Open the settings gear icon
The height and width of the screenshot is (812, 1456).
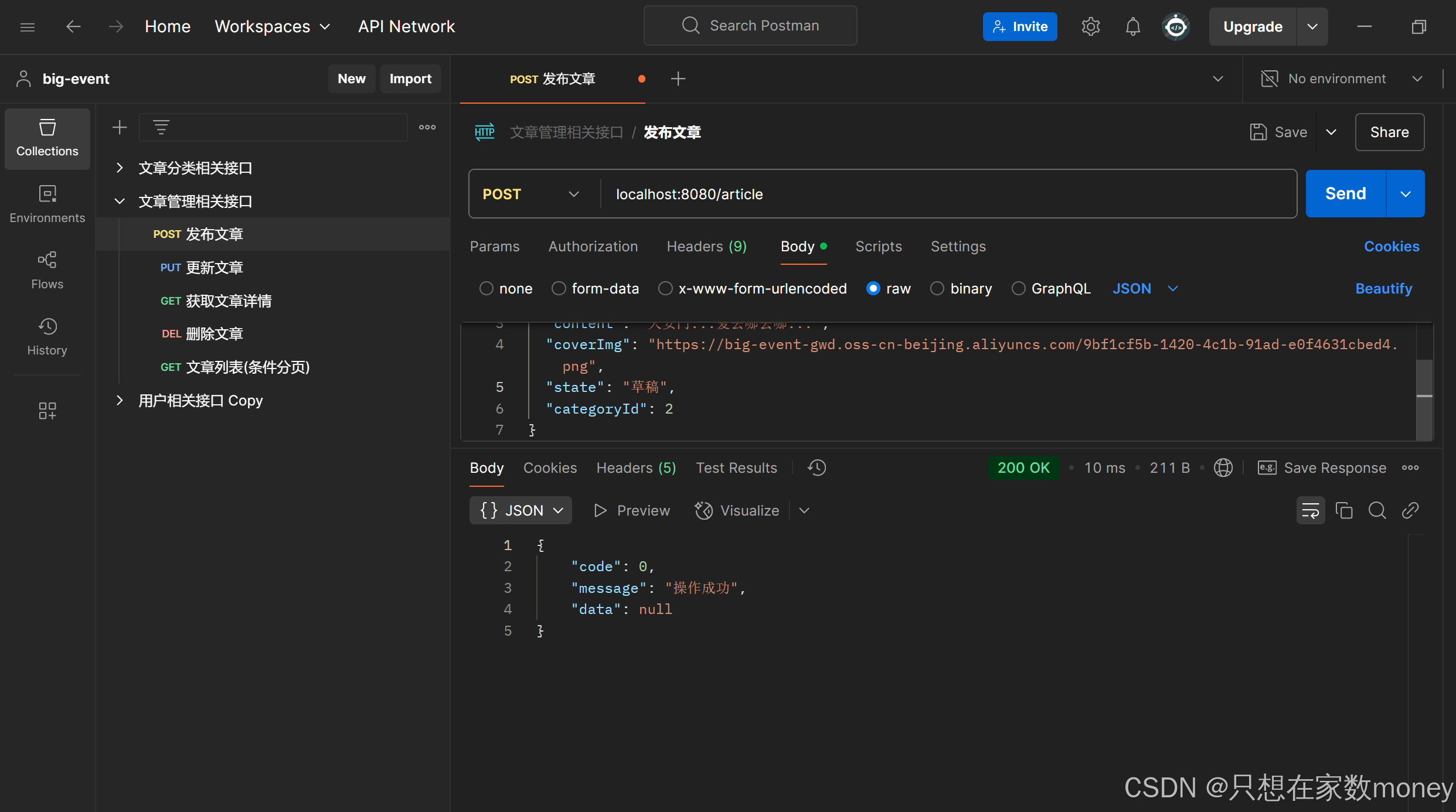click(x=1090, y=26)
